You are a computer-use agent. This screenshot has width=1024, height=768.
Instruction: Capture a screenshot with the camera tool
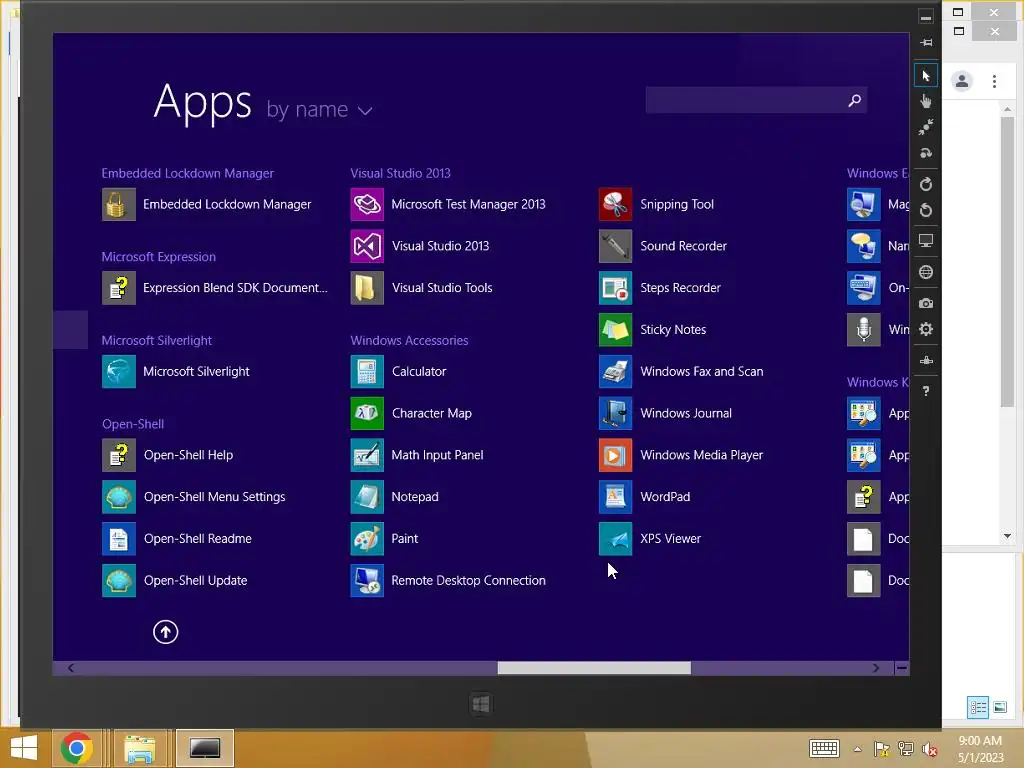coord(926,304)
